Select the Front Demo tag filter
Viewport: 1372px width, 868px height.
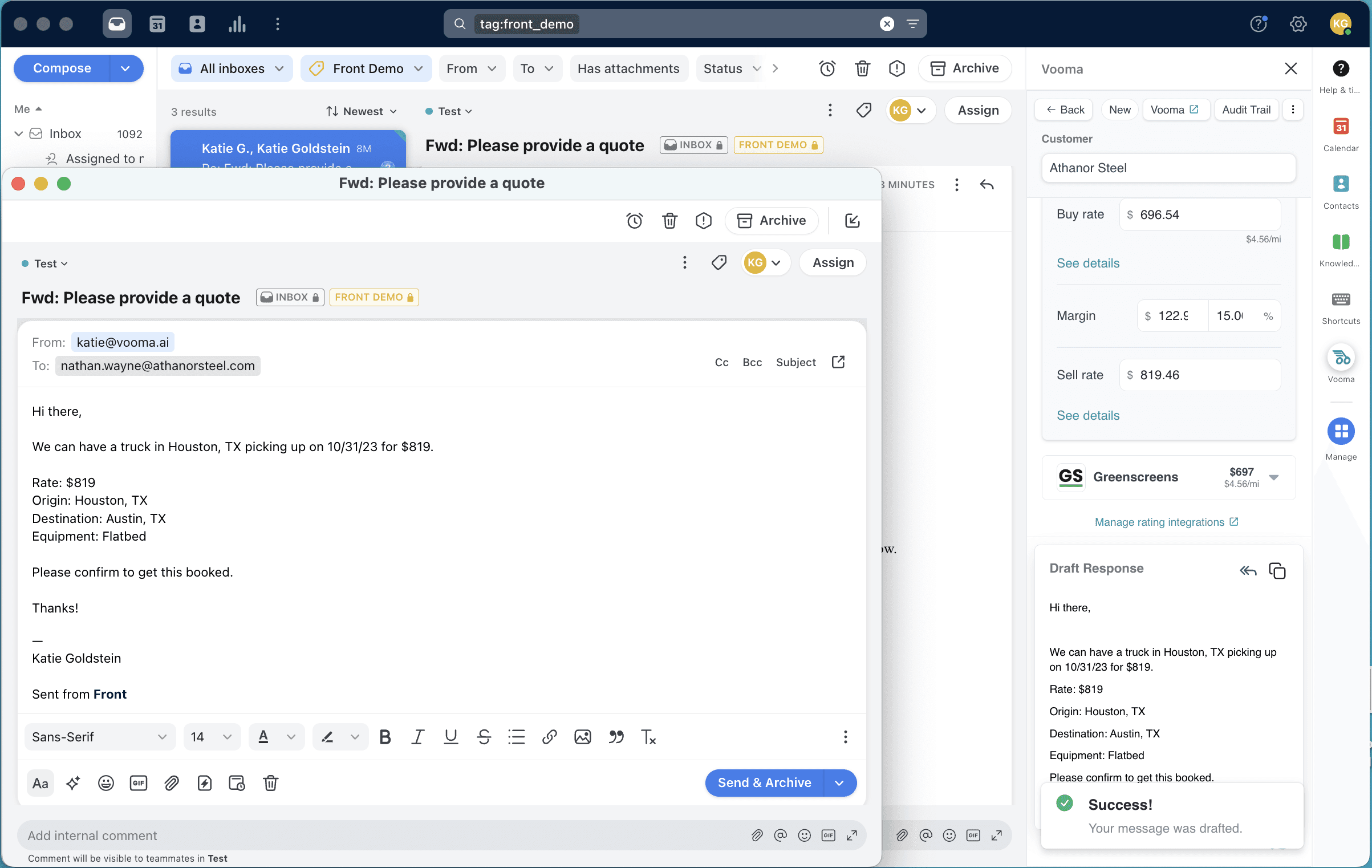(x=367, y=68)
